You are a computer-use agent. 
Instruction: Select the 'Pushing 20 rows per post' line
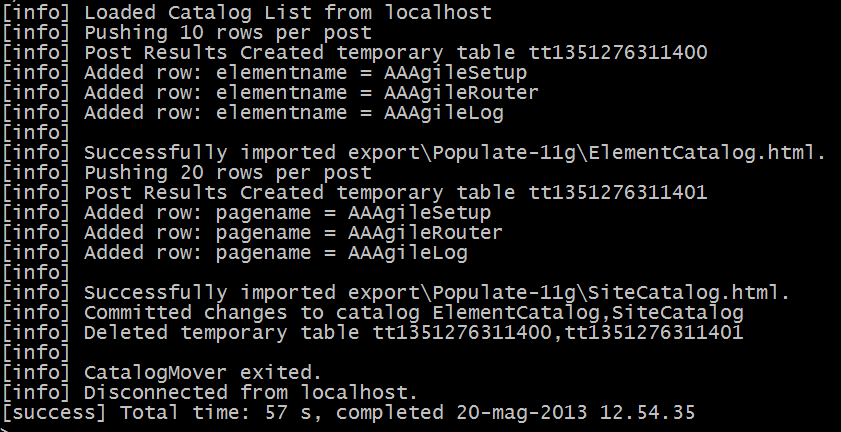point(187,173)
